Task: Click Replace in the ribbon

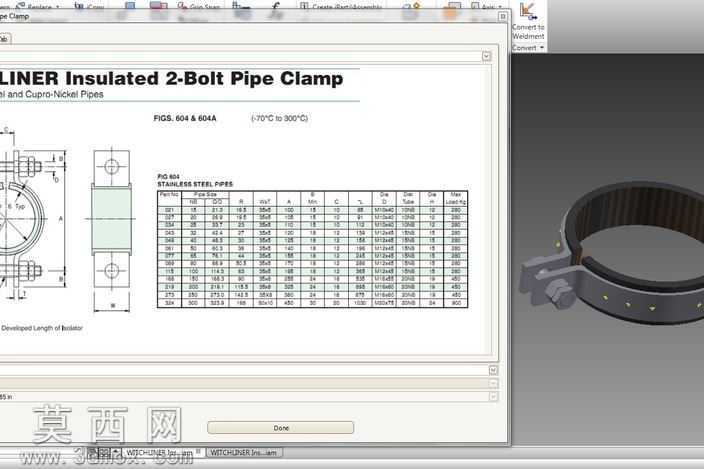Action: 37,6
